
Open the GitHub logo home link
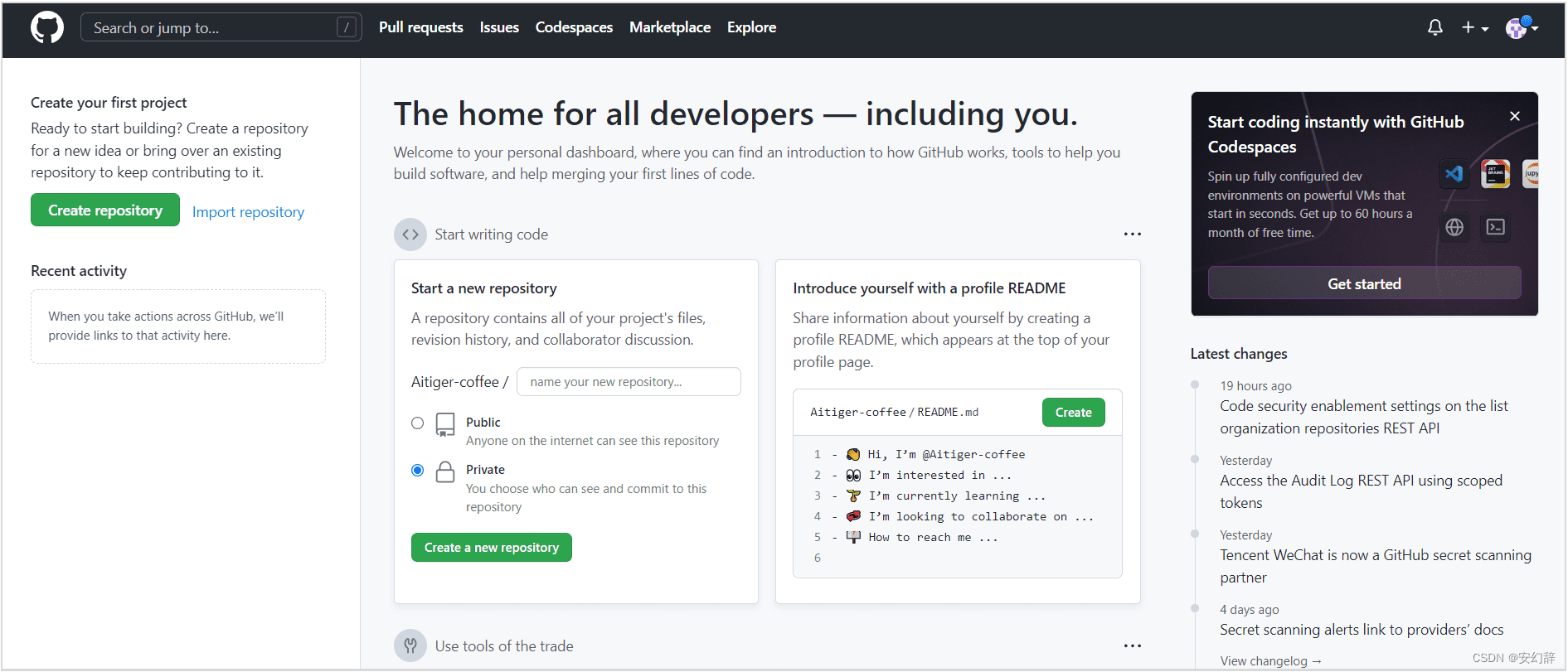47,27
